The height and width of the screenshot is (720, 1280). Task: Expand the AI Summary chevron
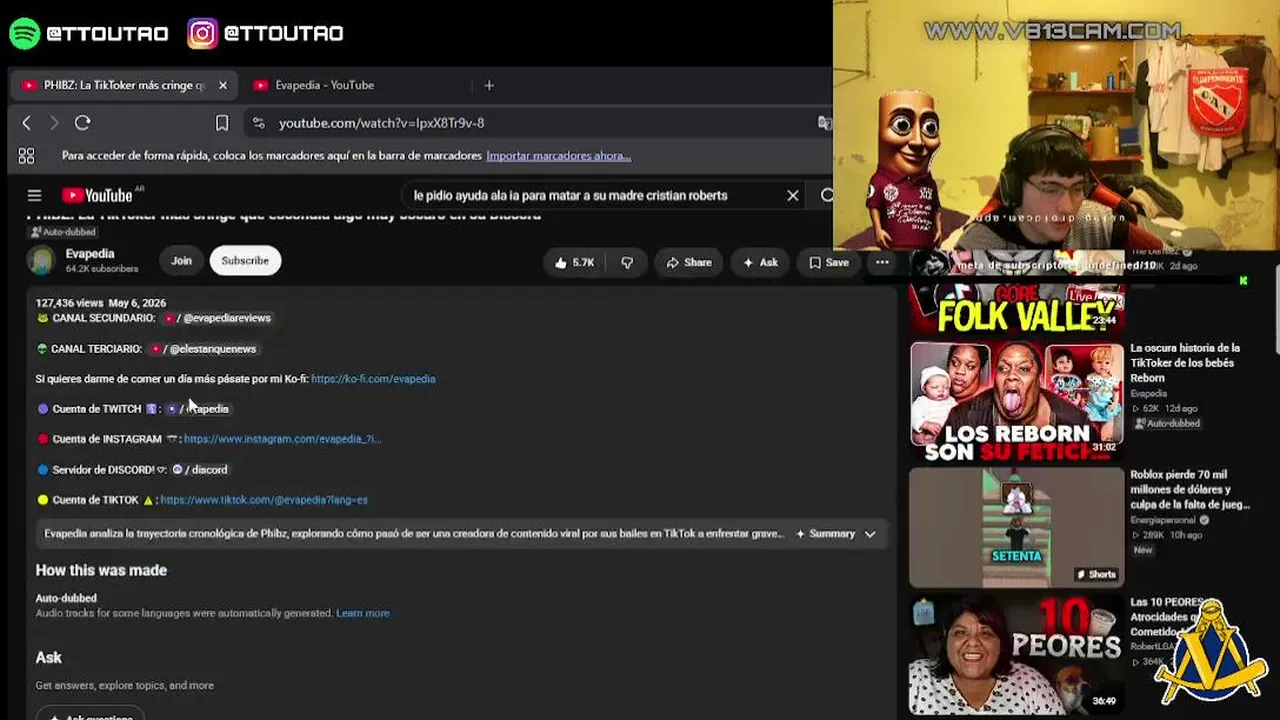(870, 534)
